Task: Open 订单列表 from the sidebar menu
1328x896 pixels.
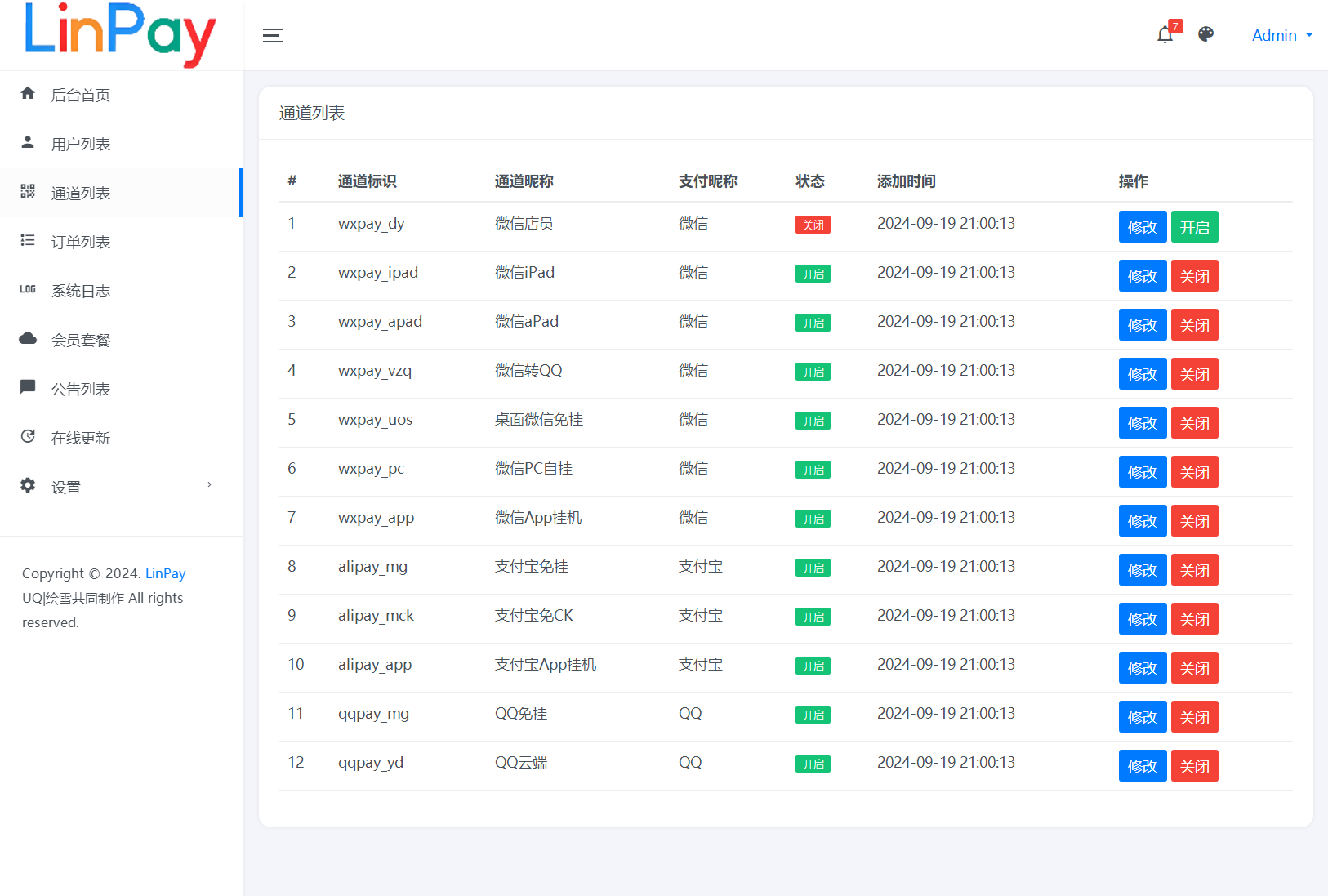Action: [81, 241]
